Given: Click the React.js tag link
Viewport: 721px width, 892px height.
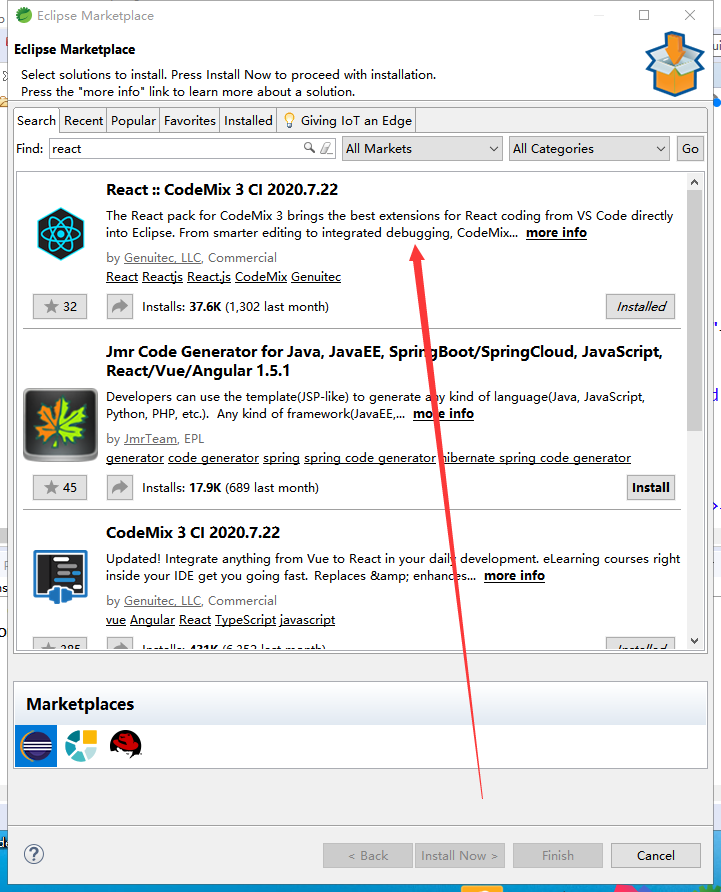Looking at the screenshot, I should [209, 276].
